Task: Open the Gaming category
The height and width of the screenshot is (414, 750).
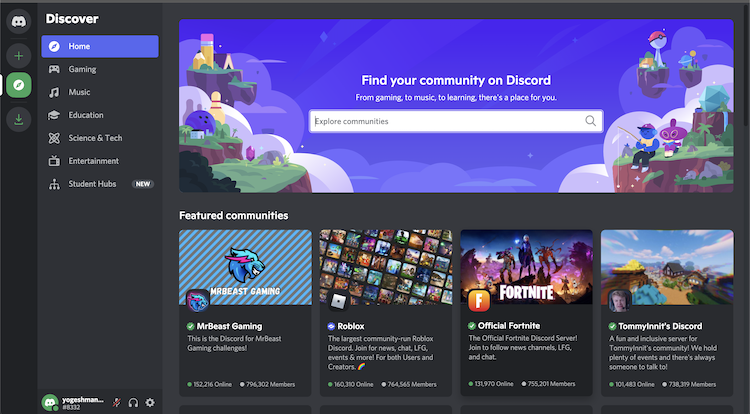Action: [x=100, y=69]
